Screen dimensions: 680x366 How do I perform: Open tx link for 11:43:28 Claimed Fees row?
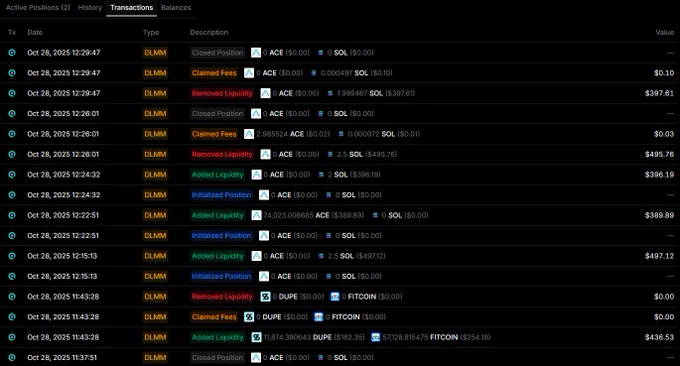(12, 317)
